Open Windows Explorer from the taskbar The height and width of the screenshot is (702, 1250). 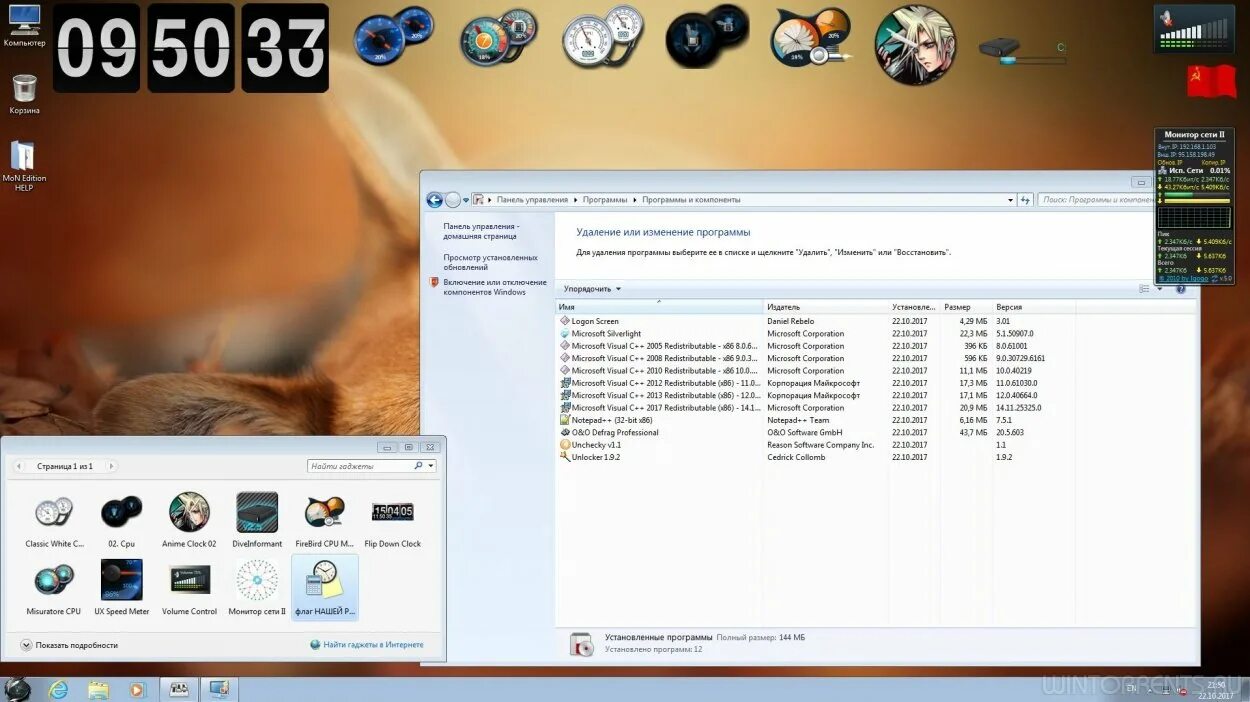(x=98, y=689)
